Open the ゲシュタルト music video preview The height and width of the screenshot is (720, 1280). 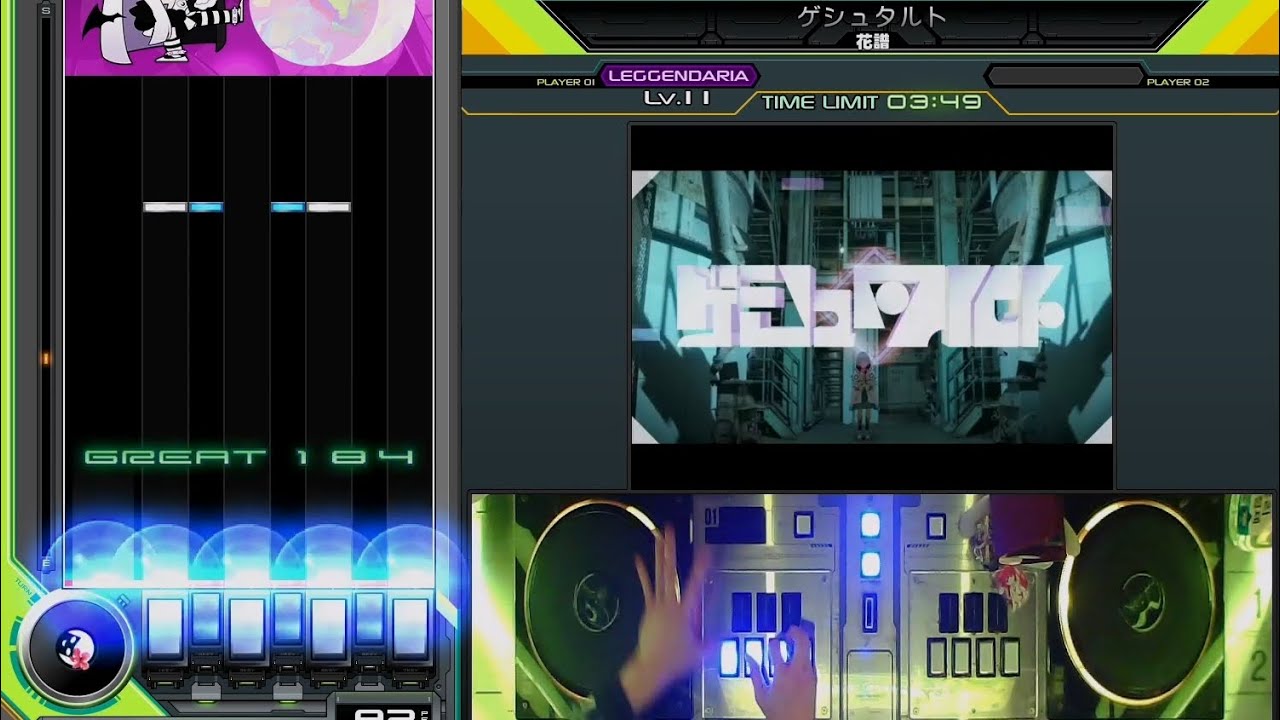tap(871, 306)
